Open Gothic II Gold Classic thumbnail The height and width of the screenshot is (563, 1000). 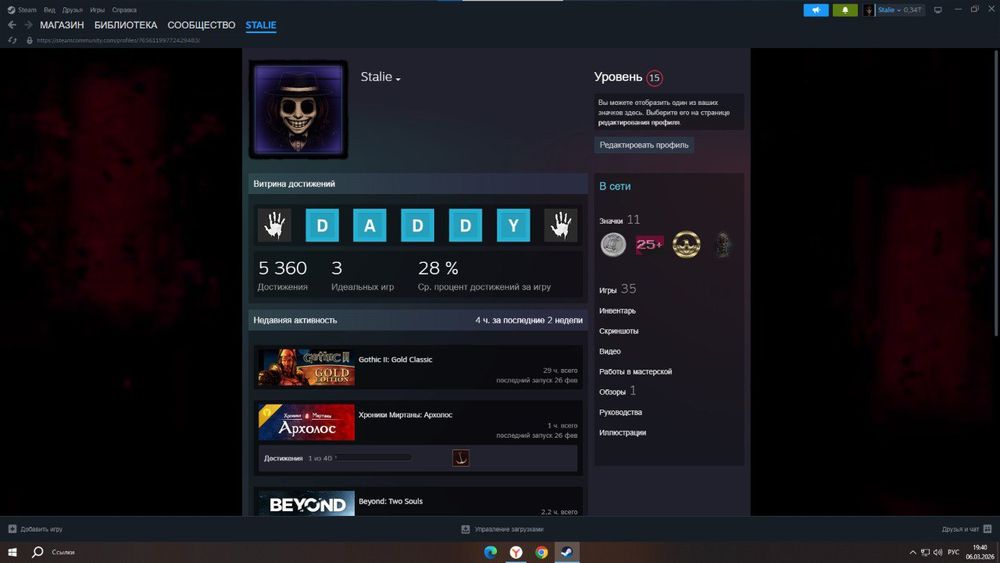click(307, 367)
